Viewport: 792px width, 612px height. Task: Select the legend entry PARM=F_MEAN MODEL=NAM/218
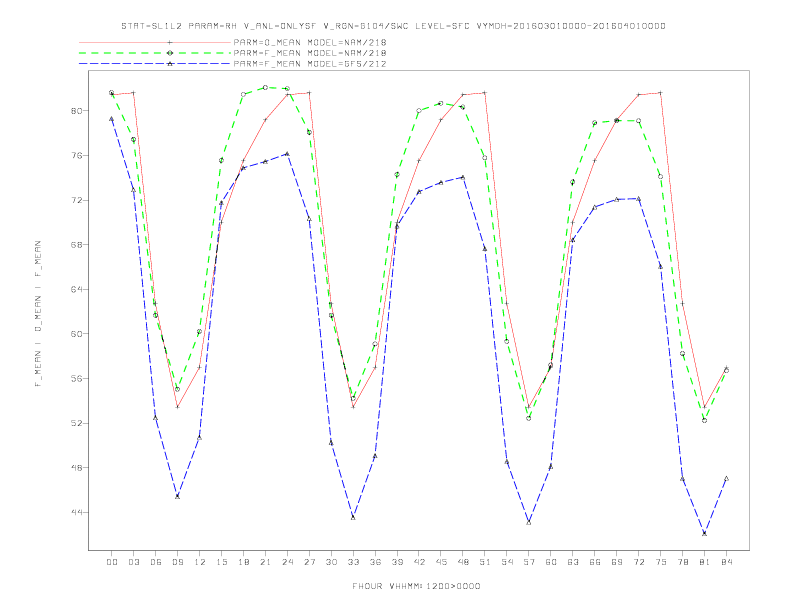click(x=310, y=53)
